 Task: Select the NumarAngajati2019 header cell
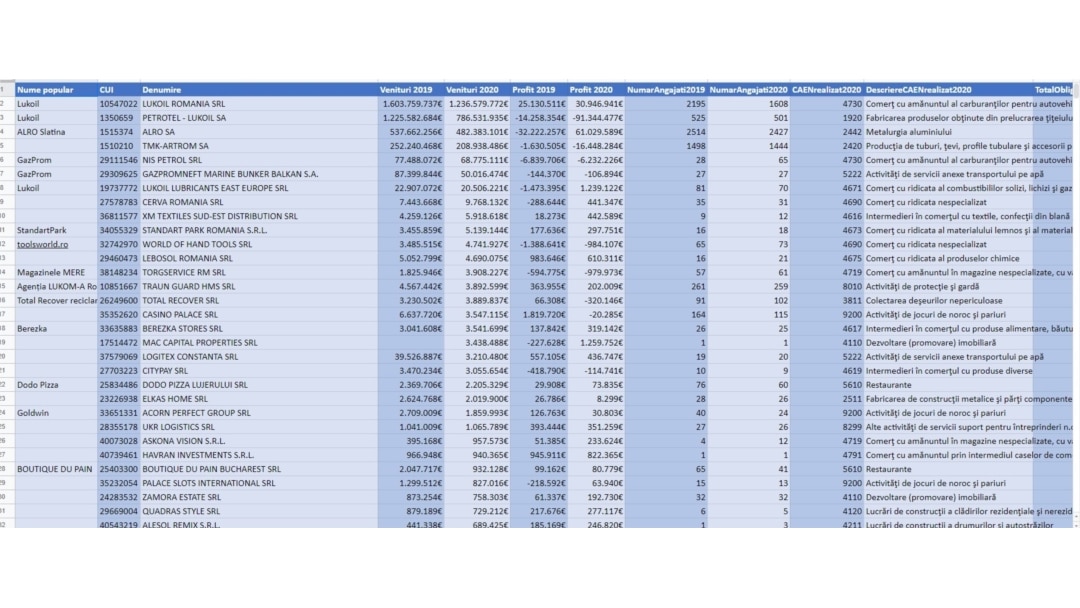(x=665, y=90)
